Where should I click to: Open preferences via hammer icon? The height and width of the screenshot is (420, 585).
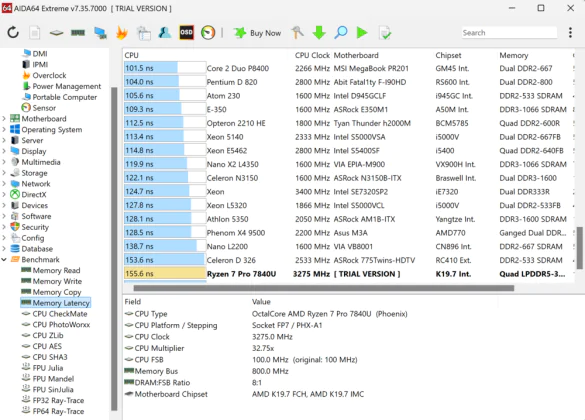(297, 33)
